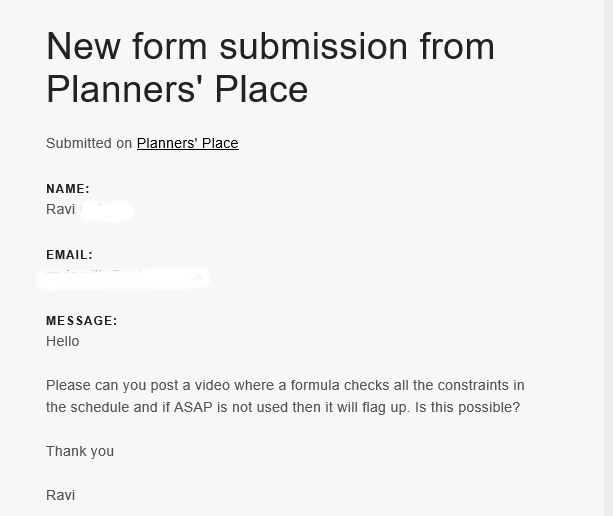Viewport: 613px width, 516px height.
Task: Click the 'Ravi' signature at the bottom
Action: pyautogui.click(x=60, y=496)
